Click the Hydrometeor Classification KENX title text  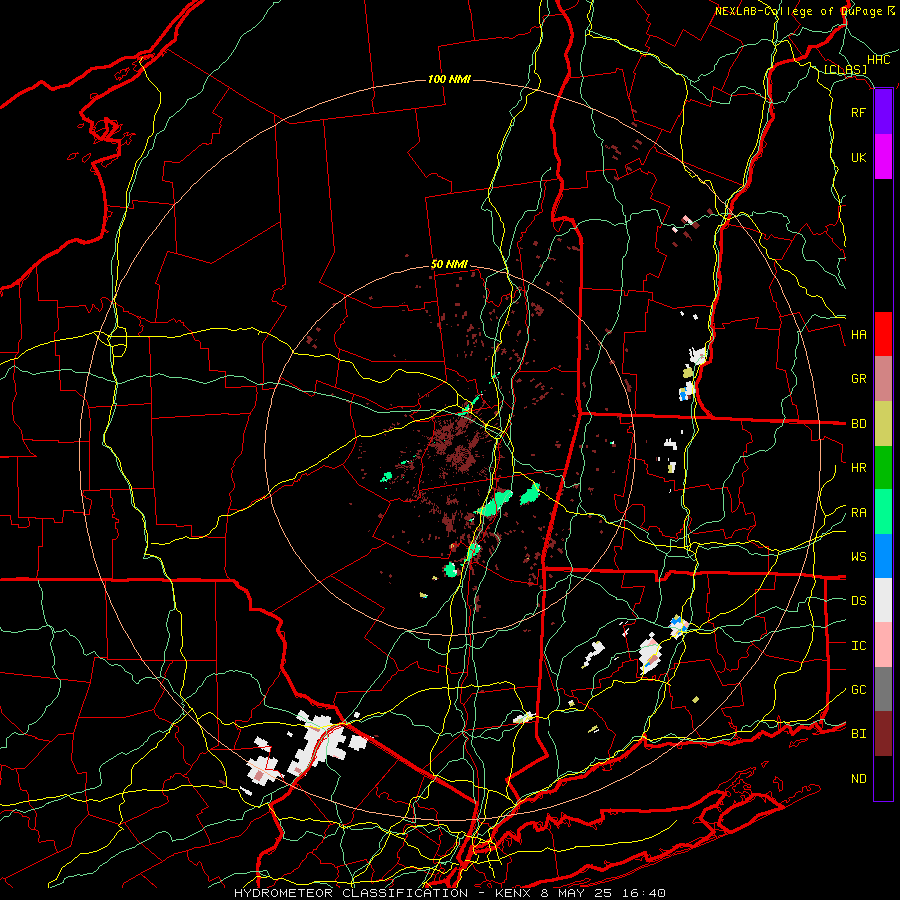click(450, 893)
